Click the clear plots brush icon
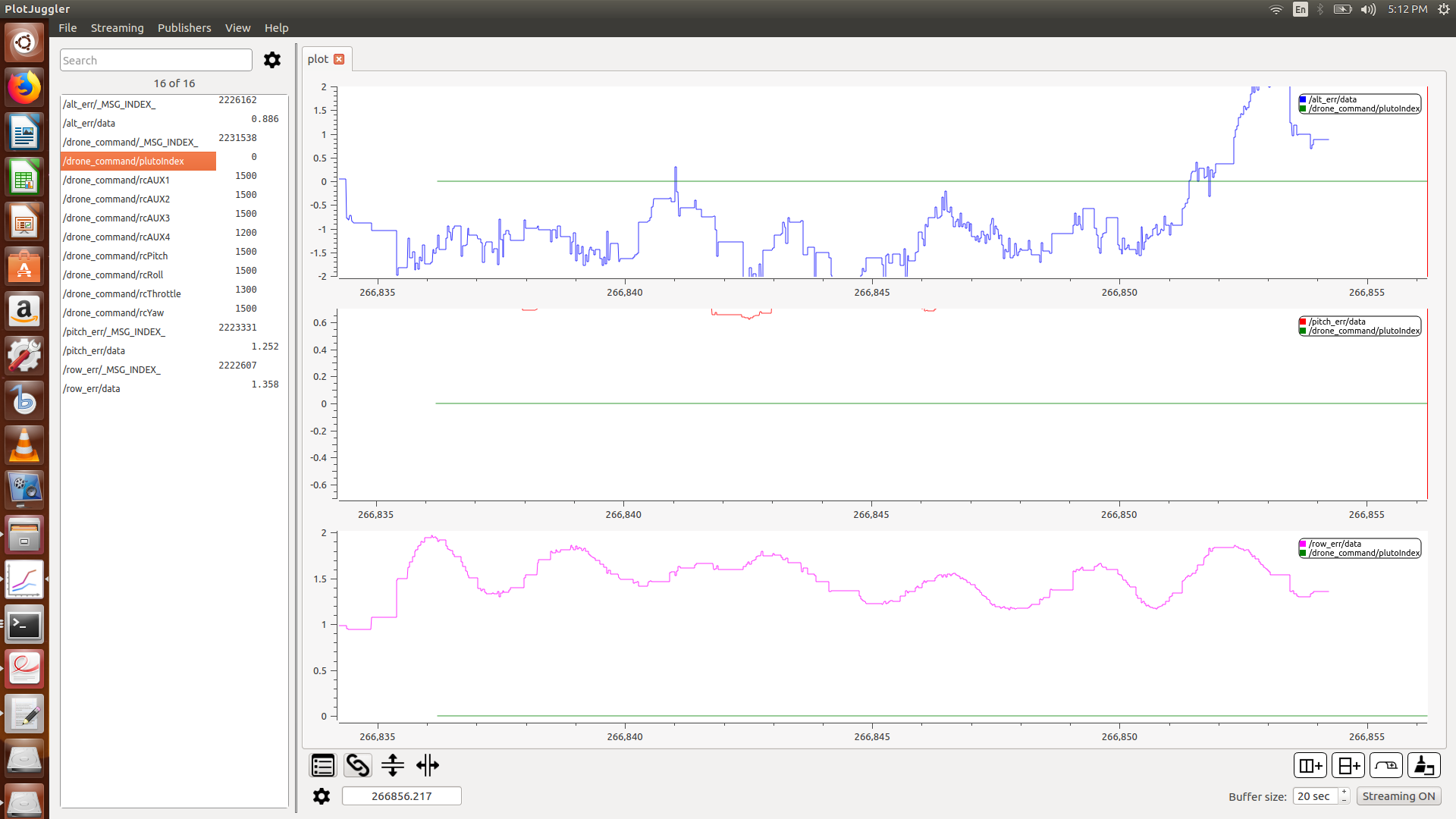 [1423, 766]
